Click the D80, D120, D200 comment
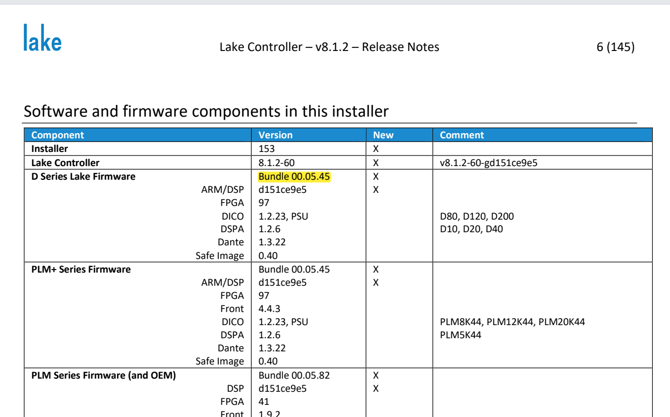 click(476, 216)
